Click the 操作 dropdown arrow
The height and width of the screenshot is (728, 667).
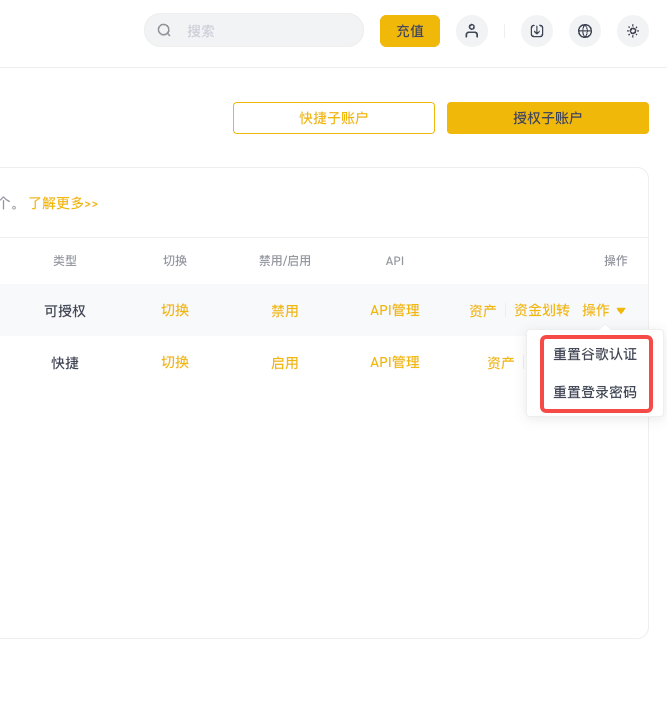(x=621, y=311)
